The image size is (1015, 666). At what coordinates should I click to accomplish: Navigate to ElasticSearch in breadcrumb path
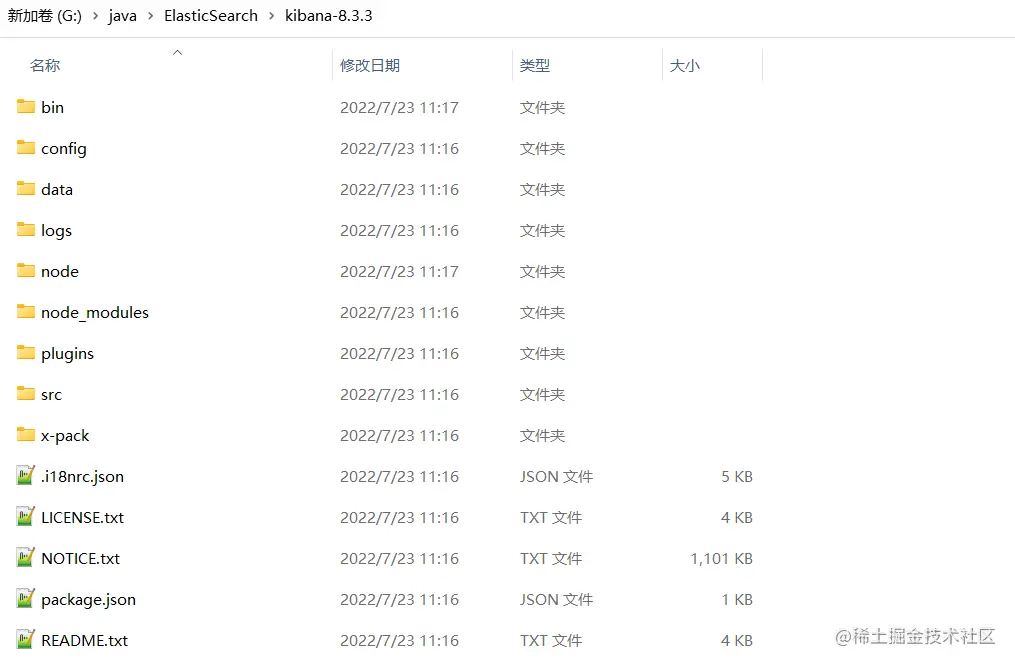tap(211, 16)
